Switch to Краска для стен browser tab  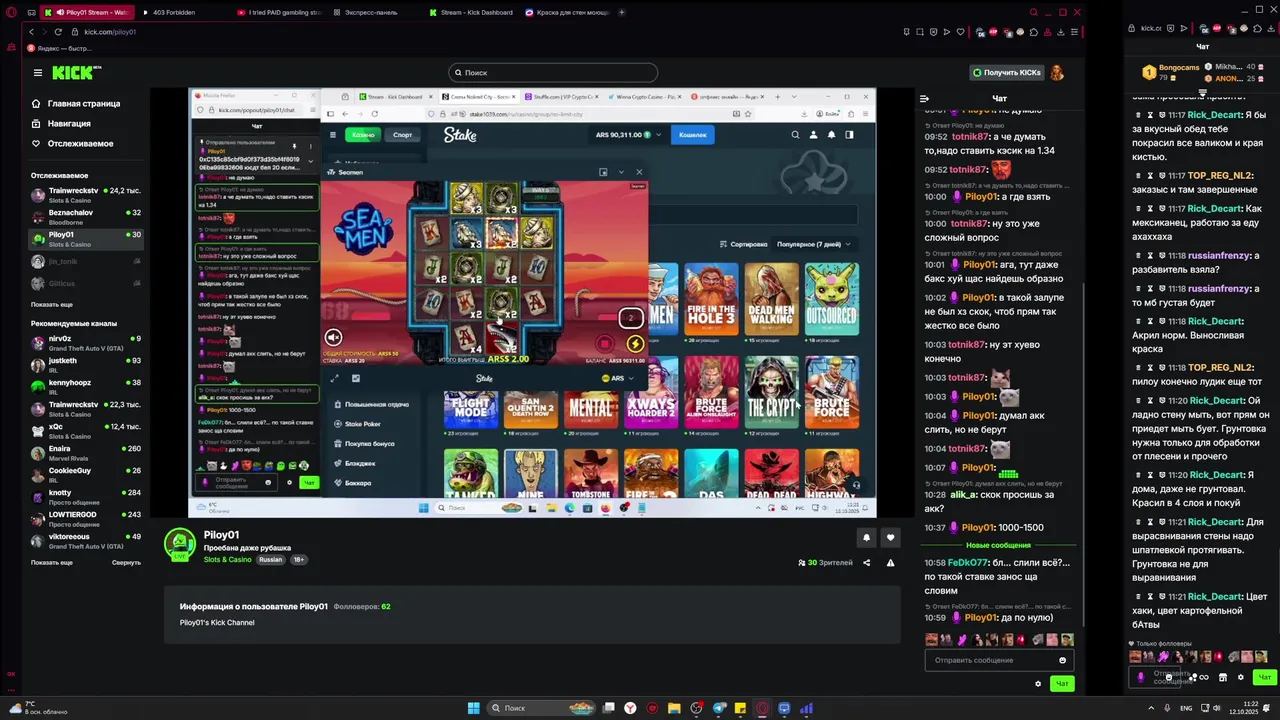567,12
